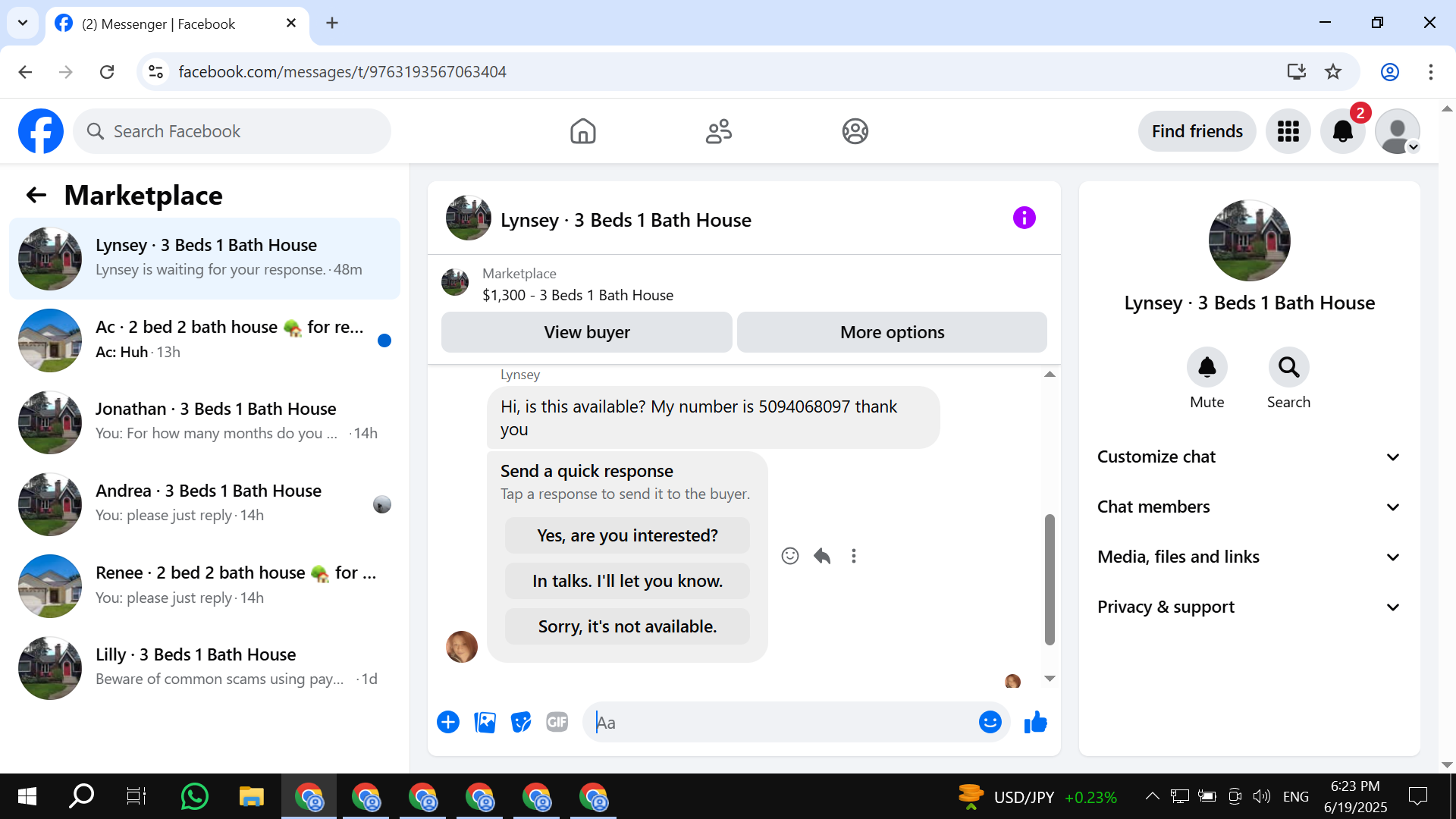Viewport: 1456px width, 819px height.
Task: Click the Aa message input field
Action: [x=781, y=723]
